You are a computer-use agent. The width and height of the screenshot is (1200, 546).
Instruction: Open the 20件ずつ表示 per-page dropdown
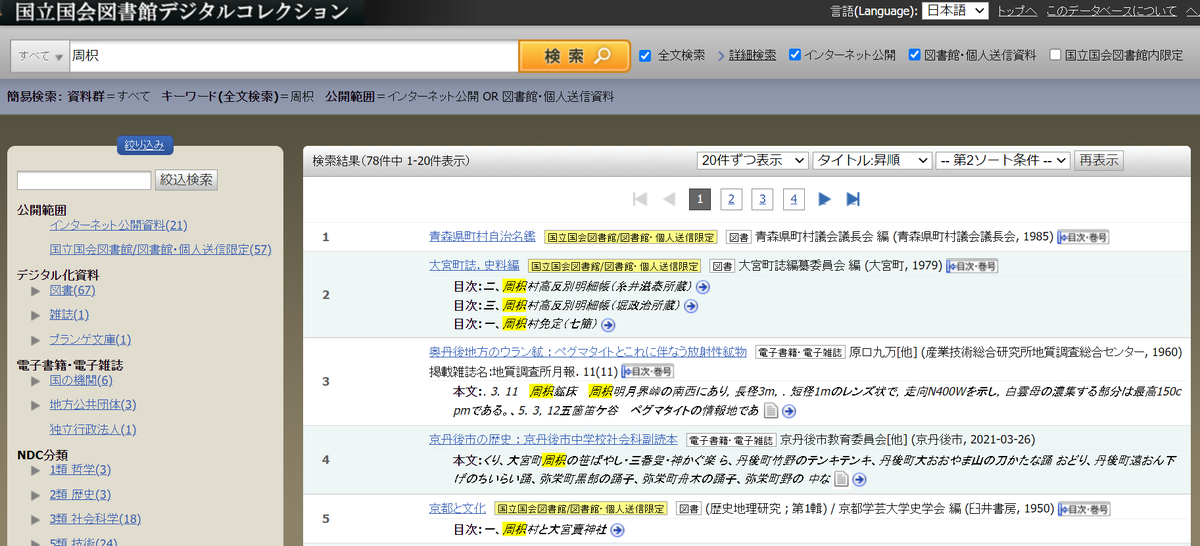pos(753,160)
